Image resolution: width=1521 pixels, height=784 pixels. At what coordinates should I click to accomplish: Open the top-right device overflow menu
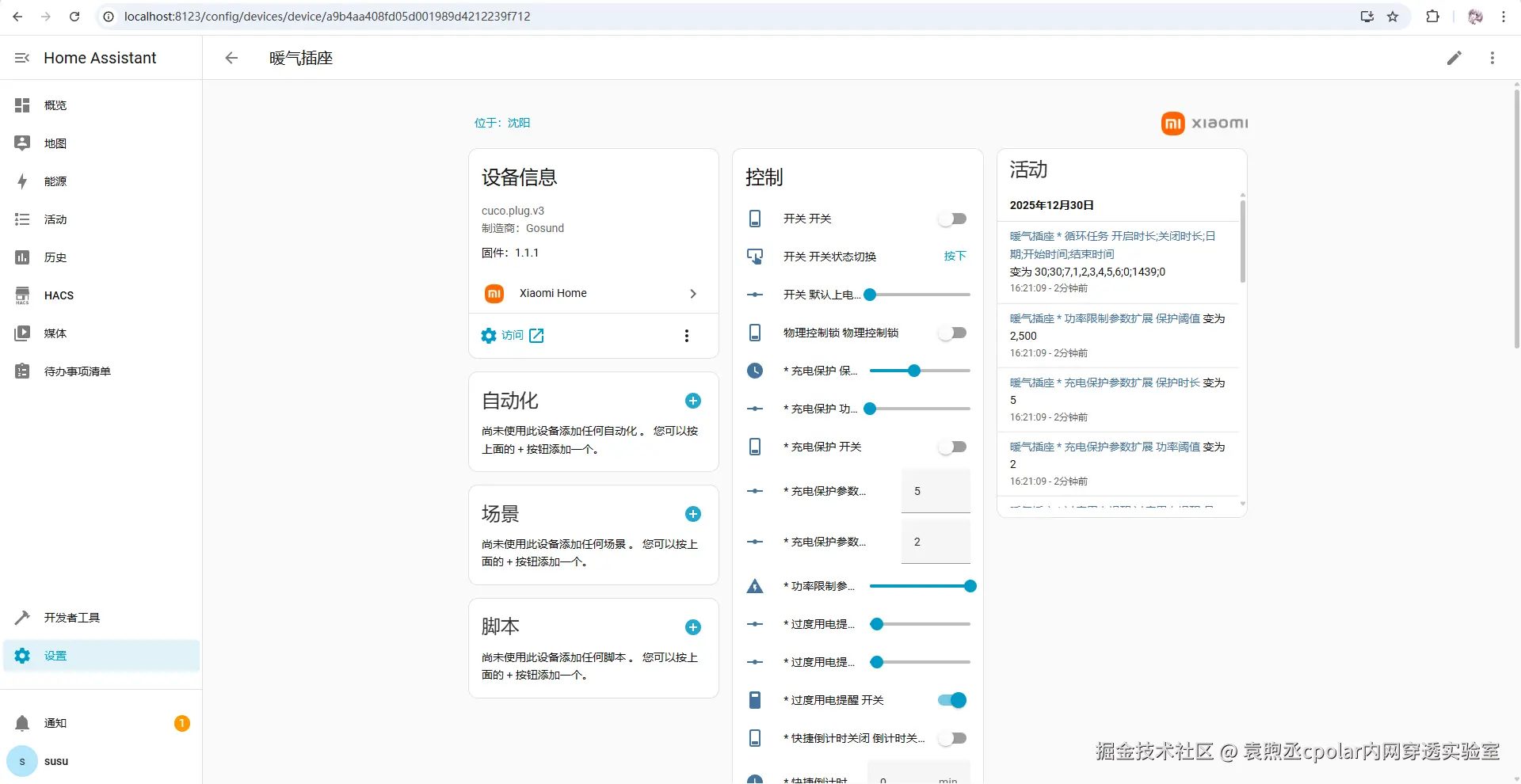point(1492,58)
